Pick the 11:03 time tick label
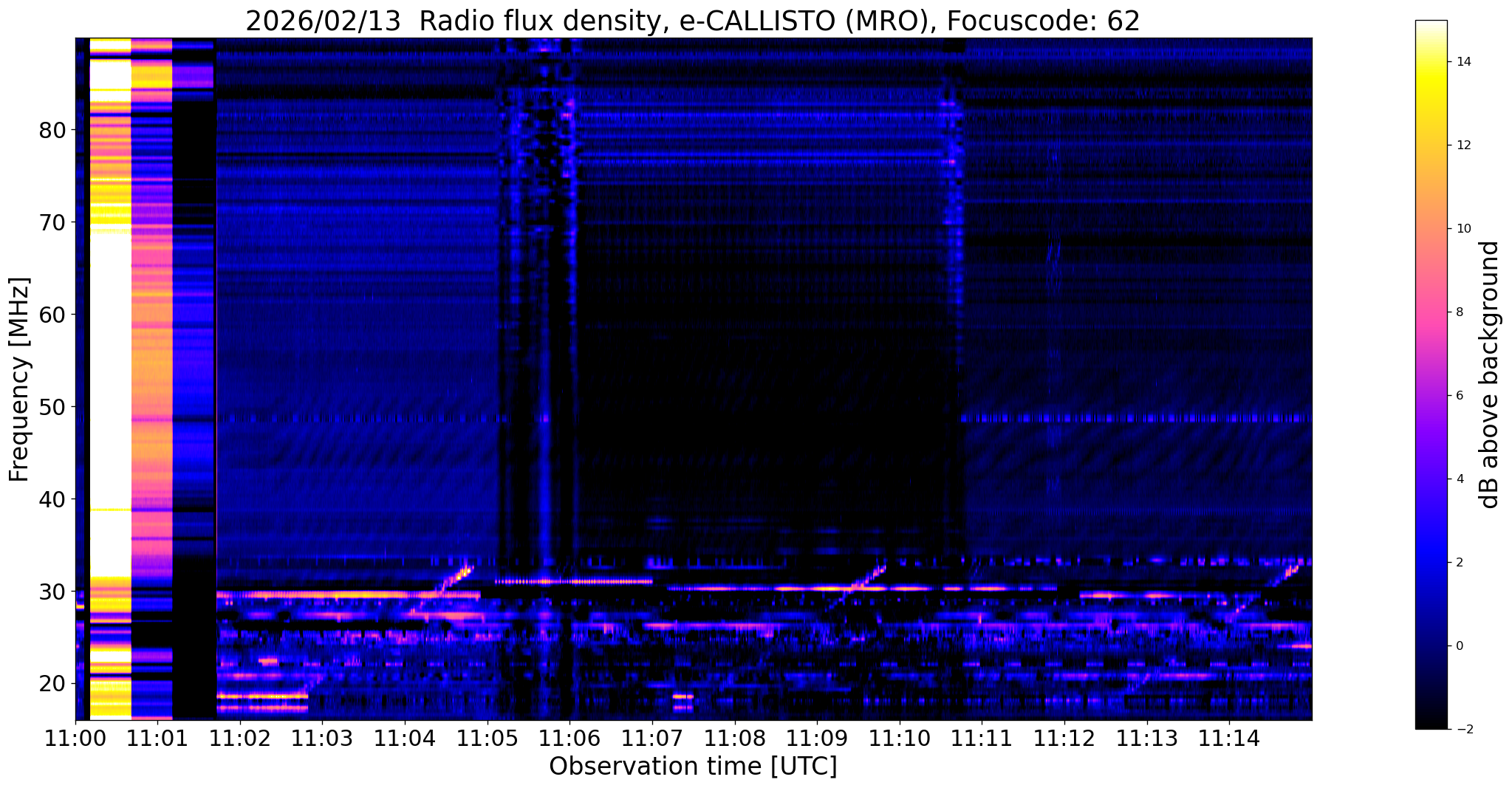 coord(322,738)
